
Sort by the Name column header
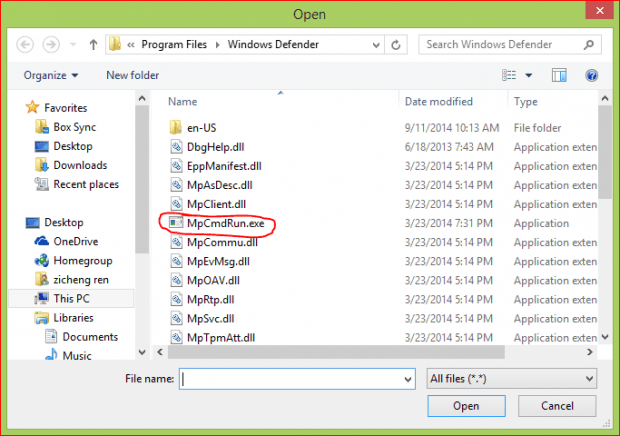182,102
